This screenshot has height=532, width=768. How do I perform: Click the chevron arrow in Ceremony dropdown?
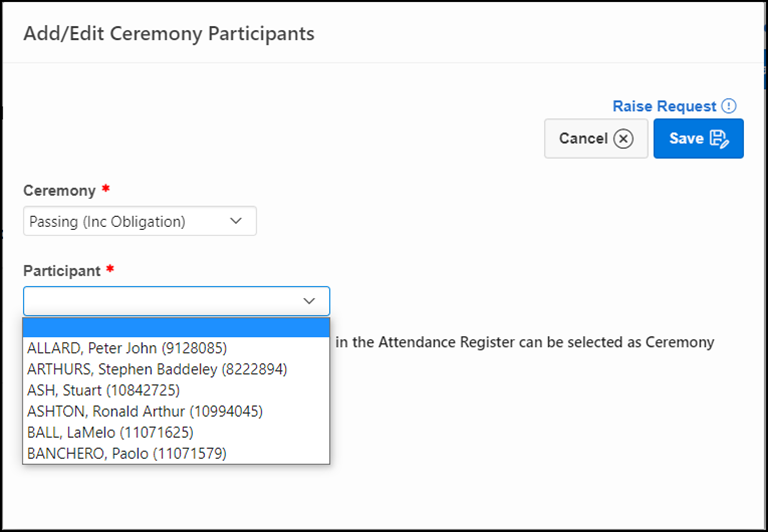click(x=236, y=221)
